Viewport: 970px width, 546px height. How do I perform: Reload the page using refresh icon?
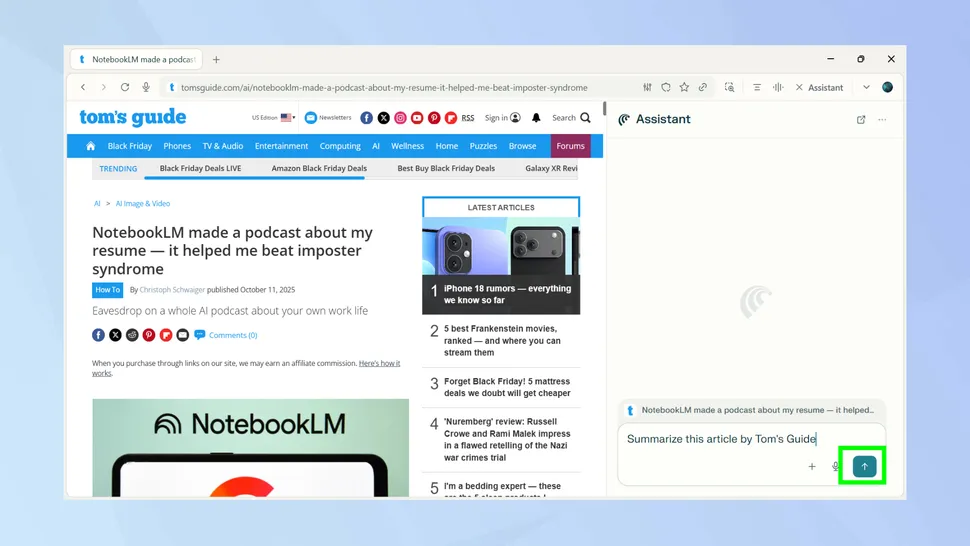tap(125, 87)
